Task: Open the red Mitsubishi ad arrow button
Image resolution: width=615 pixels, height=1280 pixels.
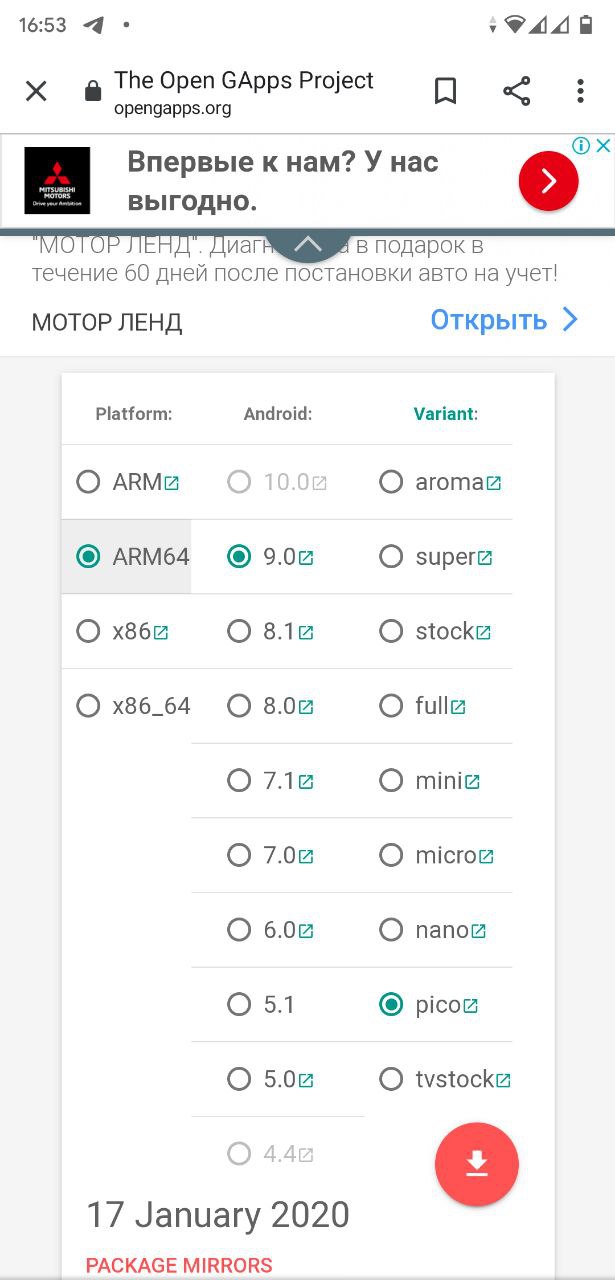Action: (x=548, y=181)
